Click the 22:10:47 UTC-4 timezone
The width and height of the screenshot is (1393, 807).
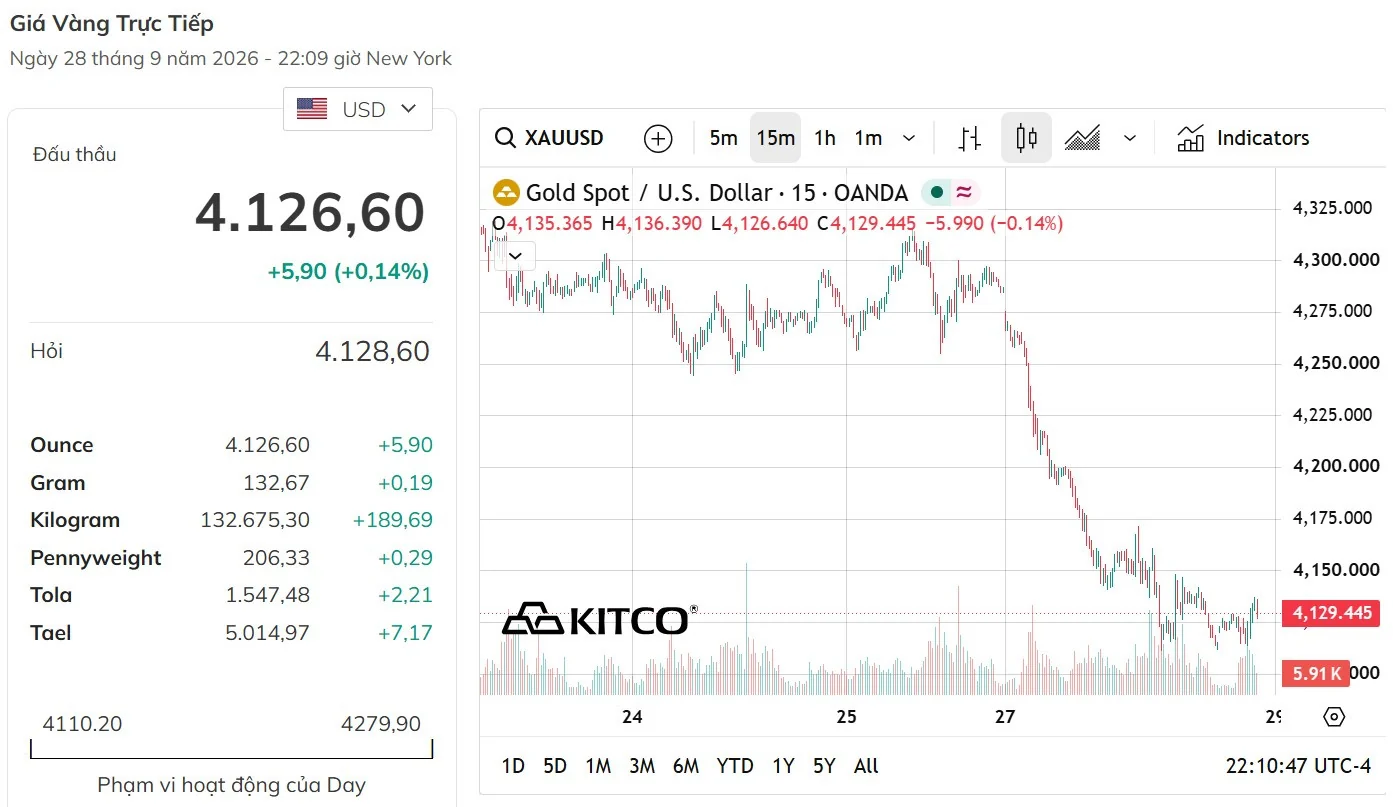(x=1298, y=766)
